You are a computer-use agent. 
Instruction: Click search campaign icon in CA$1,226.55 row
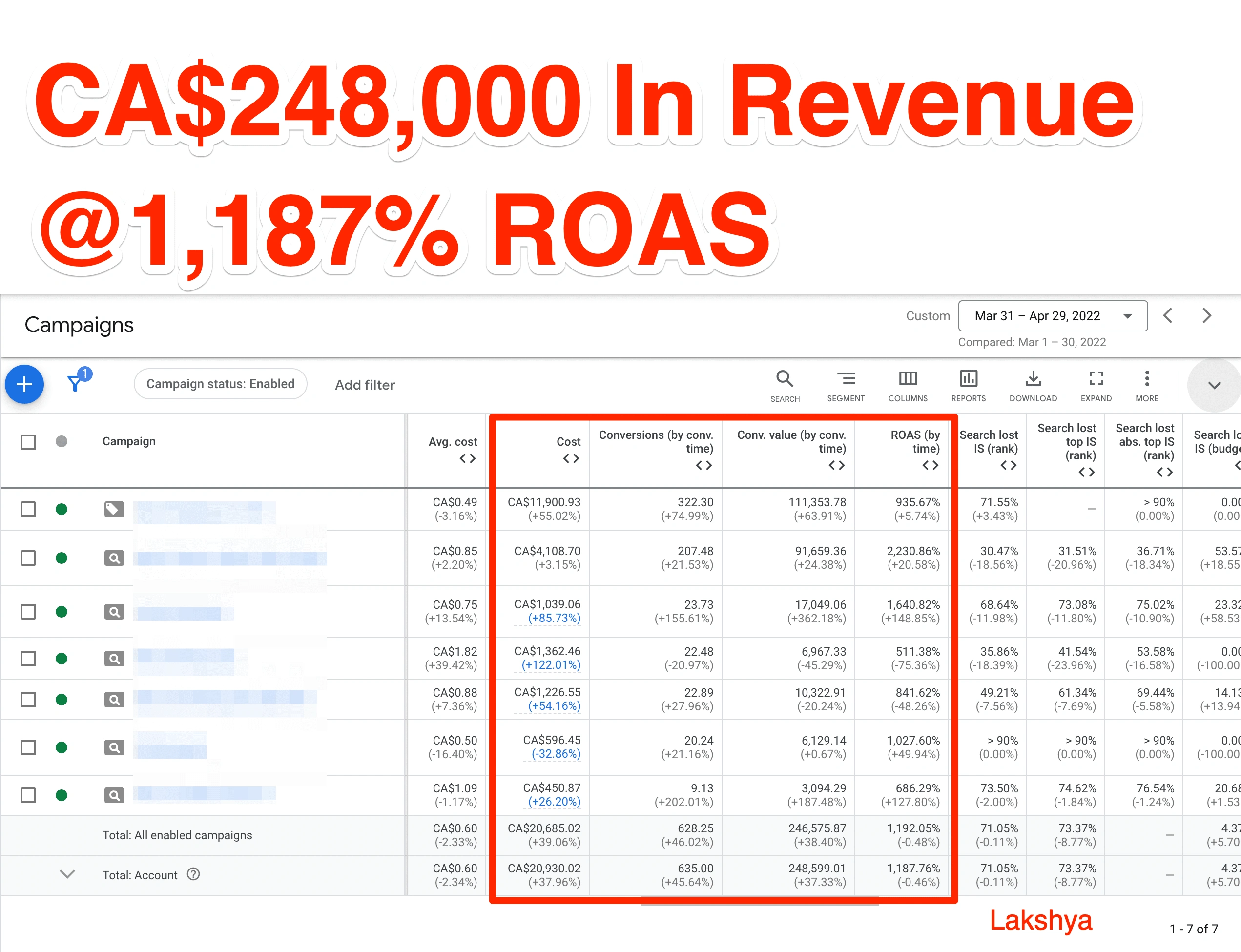point(114,700)
